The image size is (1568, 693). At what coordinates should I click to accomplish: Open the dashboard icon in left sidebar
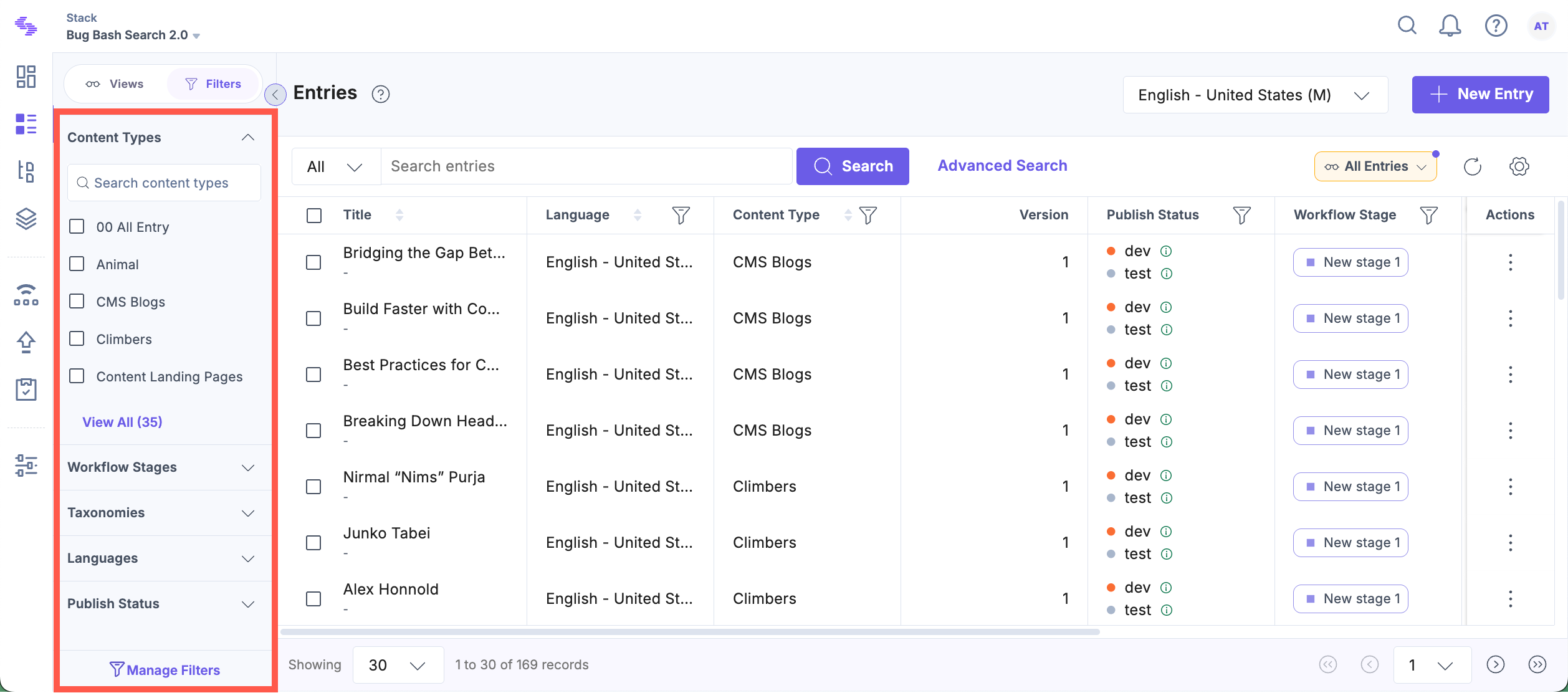tap(26, 77)
